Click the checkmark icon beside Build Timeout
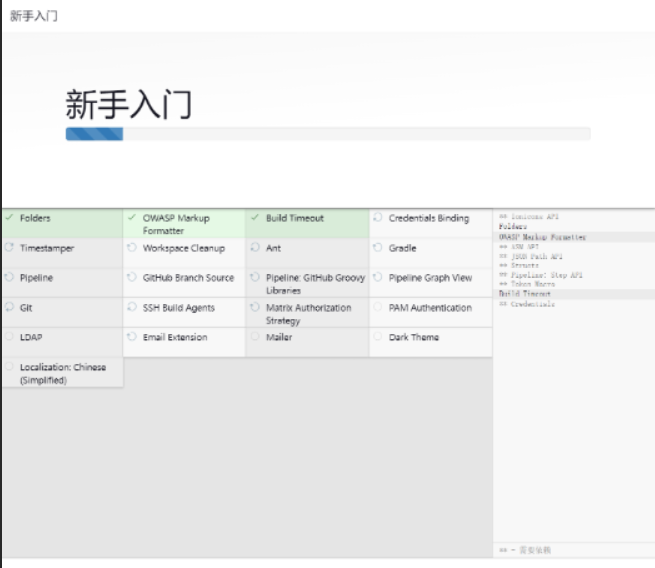The image size is (655, 568). [255, 217]
